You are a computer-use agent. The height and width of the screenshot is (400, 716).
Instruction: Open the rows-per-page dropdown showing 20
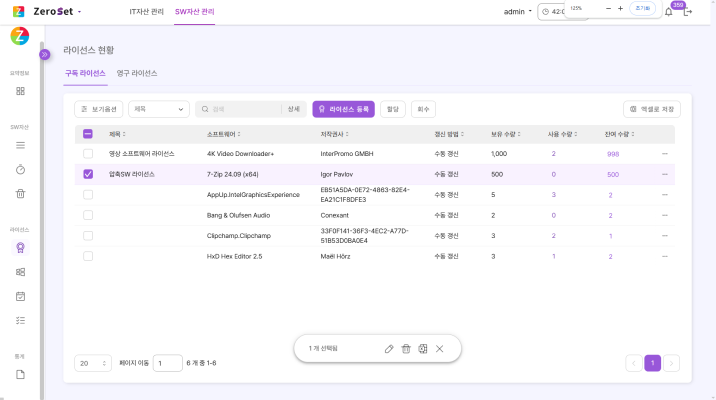93,363
